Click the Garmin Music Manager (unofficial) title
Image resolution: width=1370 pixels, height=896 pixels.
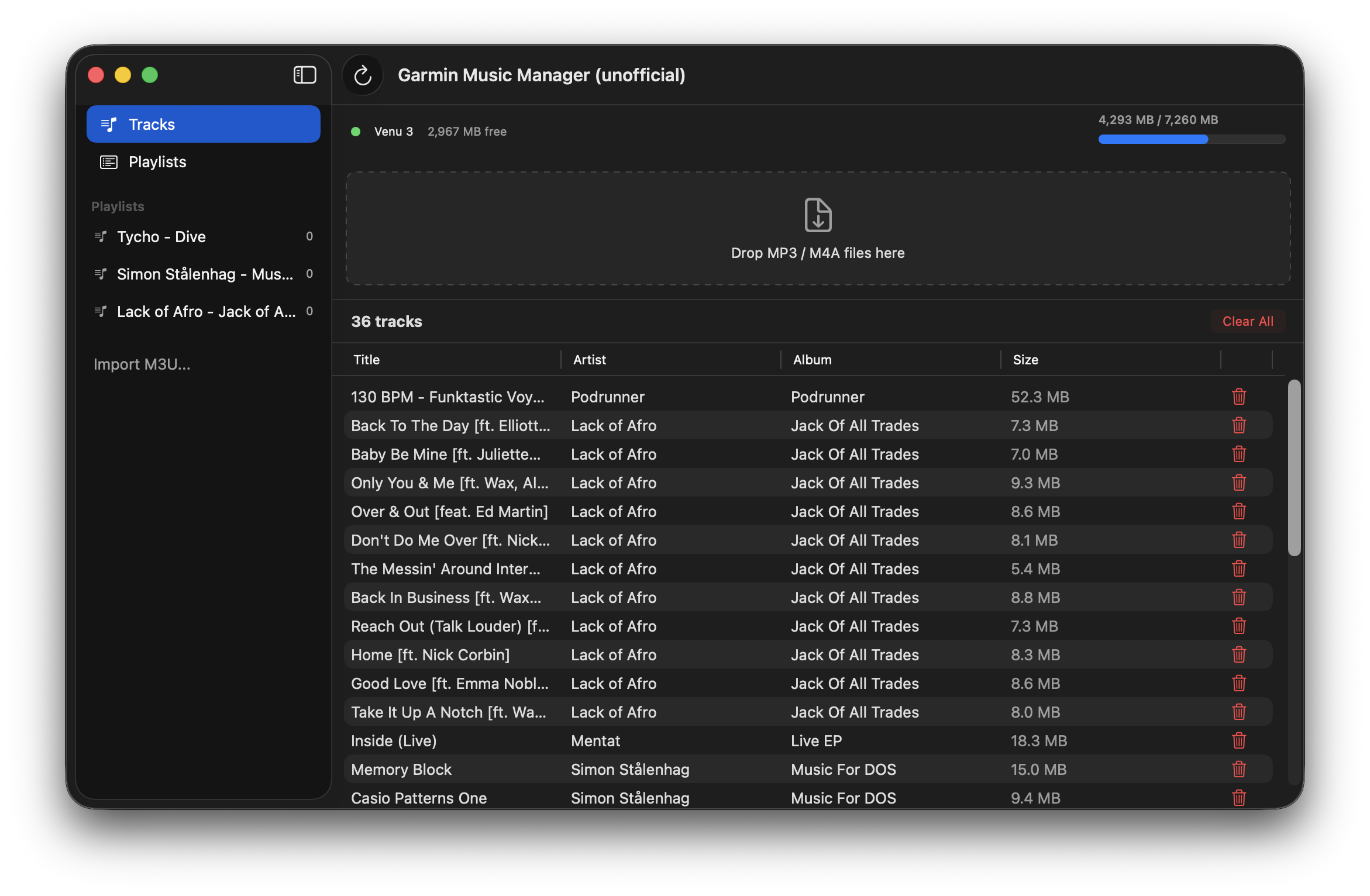(541, 75)
